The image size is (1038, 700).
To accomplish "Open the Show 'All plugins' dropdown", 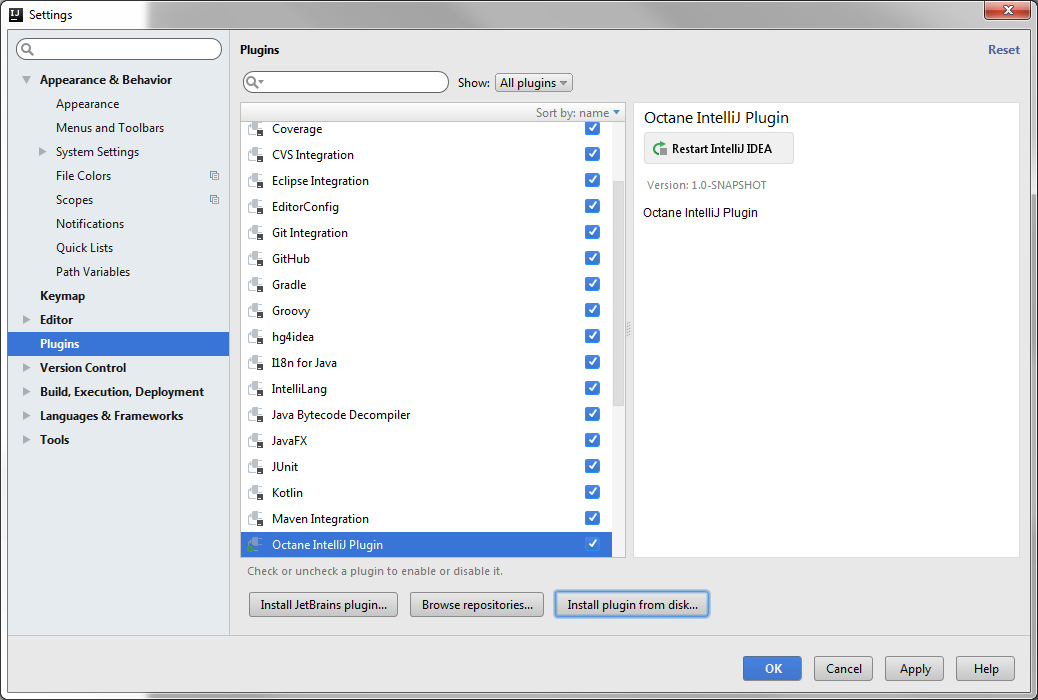I will pyautogui.click(x=534, y=83).
